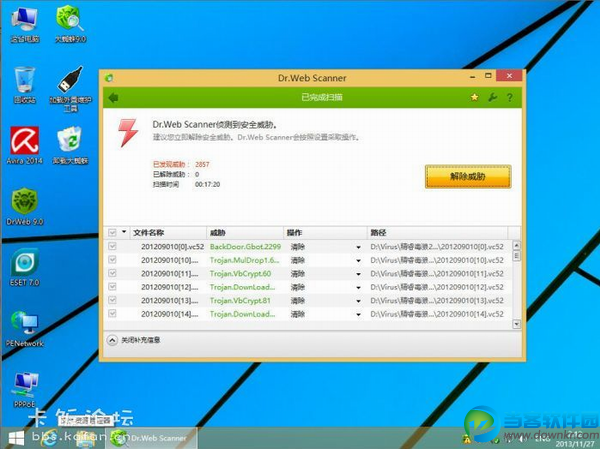Toggle the select-all checkbox in table header
Image resolution: width=600 pixels, height=449 pixels.
tap(112, 232)
